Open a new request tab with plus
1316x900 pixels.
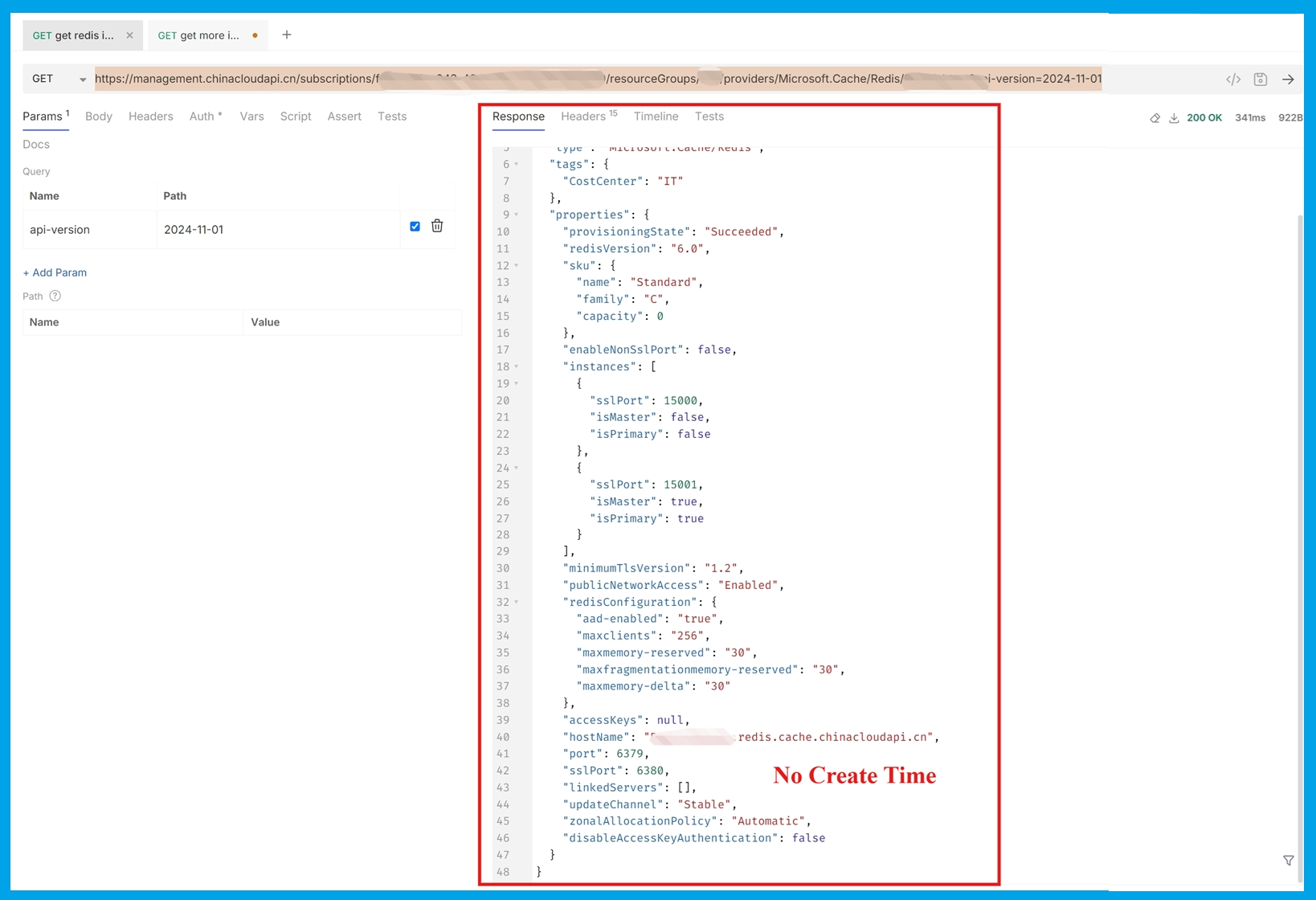[287, 35]
